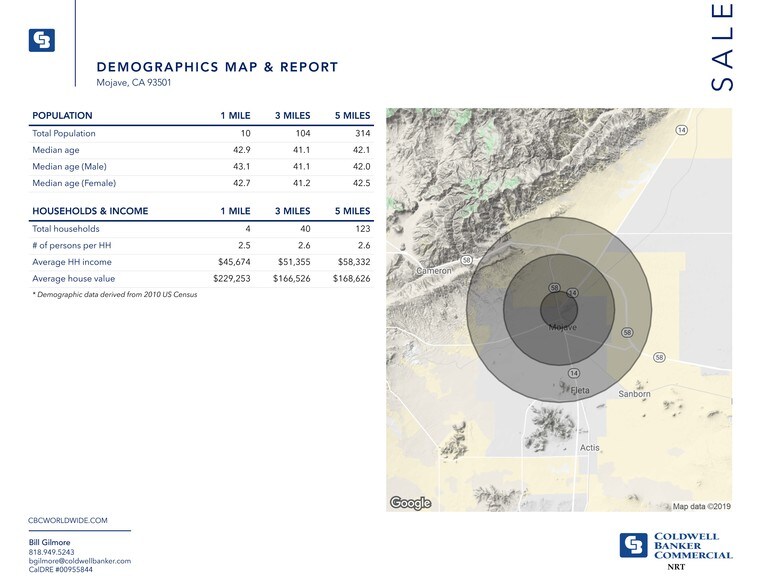Select the Route 58 shield beside Cameron label
This screenshot has width=761, height=588.
pyautogui.click(x=466, y=260)
